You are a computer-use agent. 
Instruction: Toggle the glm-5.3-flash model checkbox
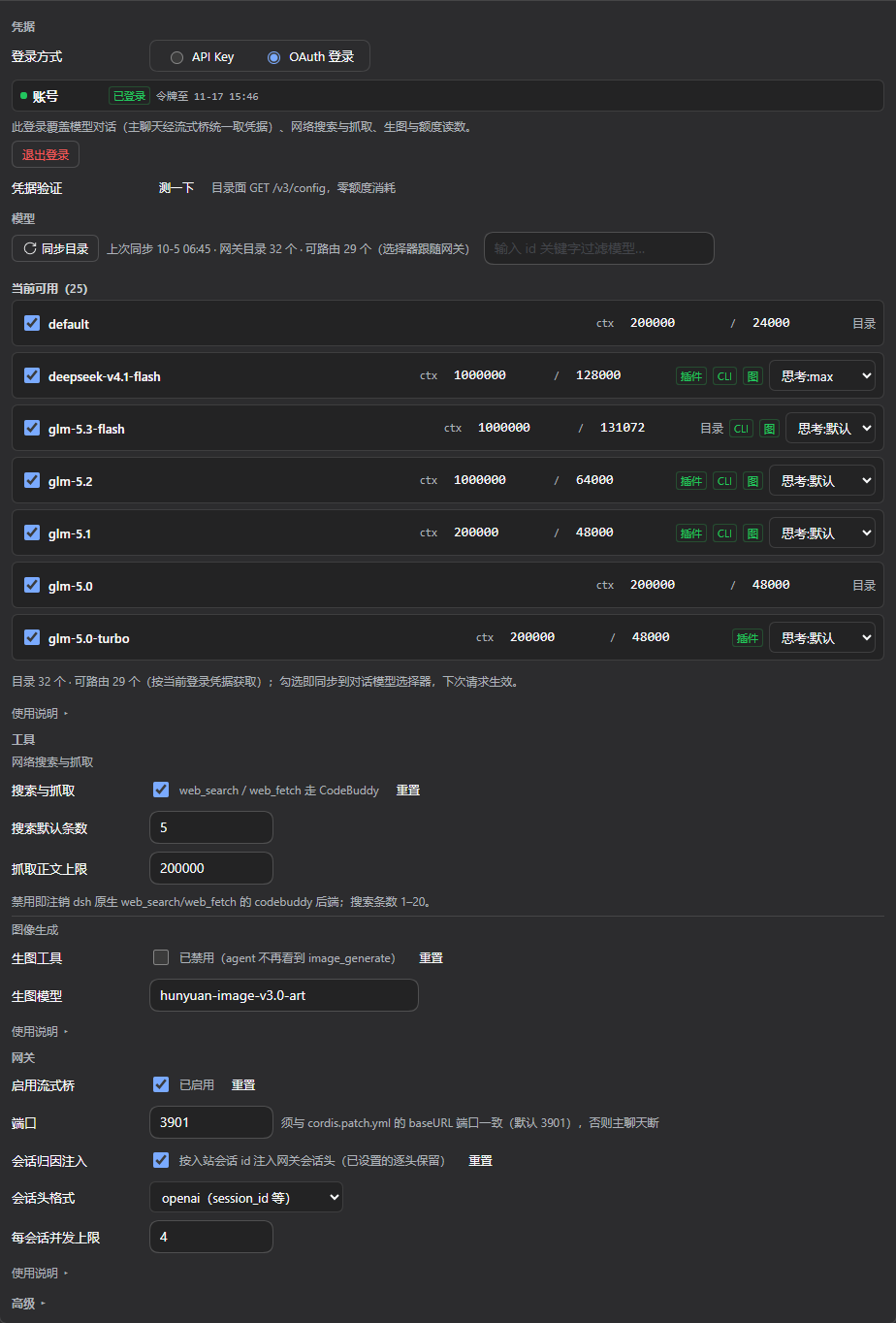[32, 428]
